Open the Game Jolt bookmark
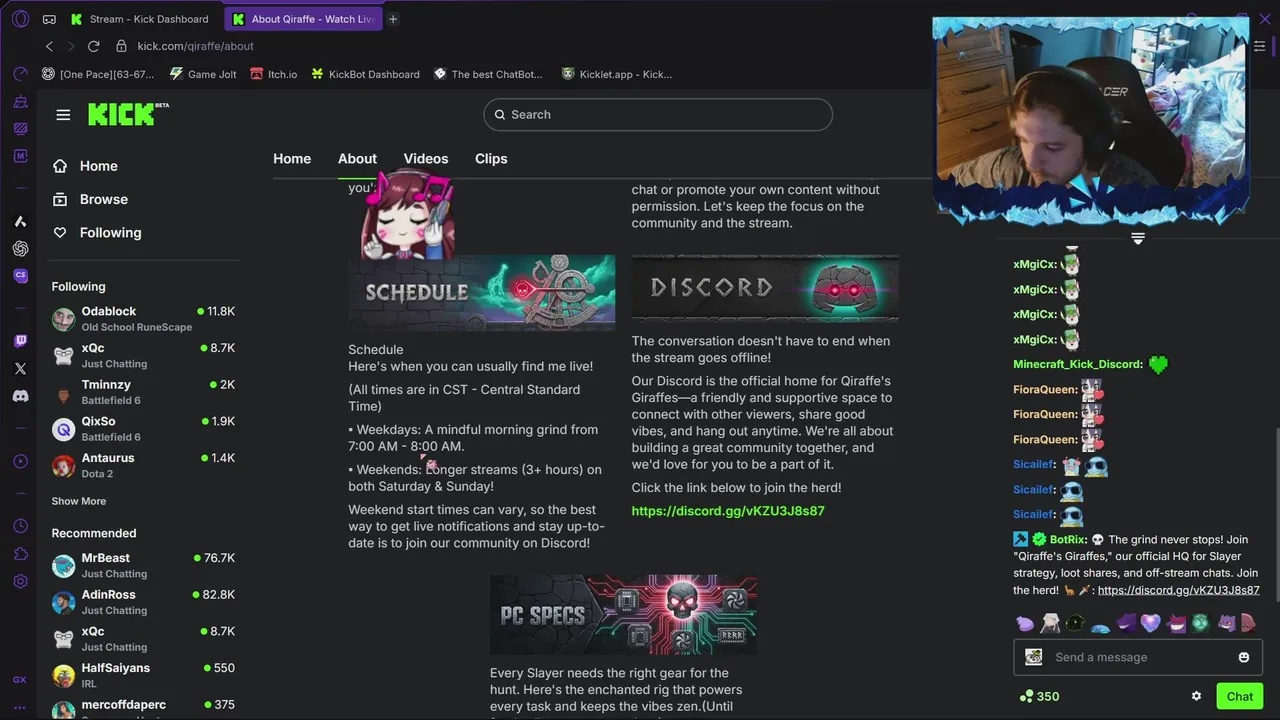The height and width of the screenshot is (720, 1280). (203, 74)
